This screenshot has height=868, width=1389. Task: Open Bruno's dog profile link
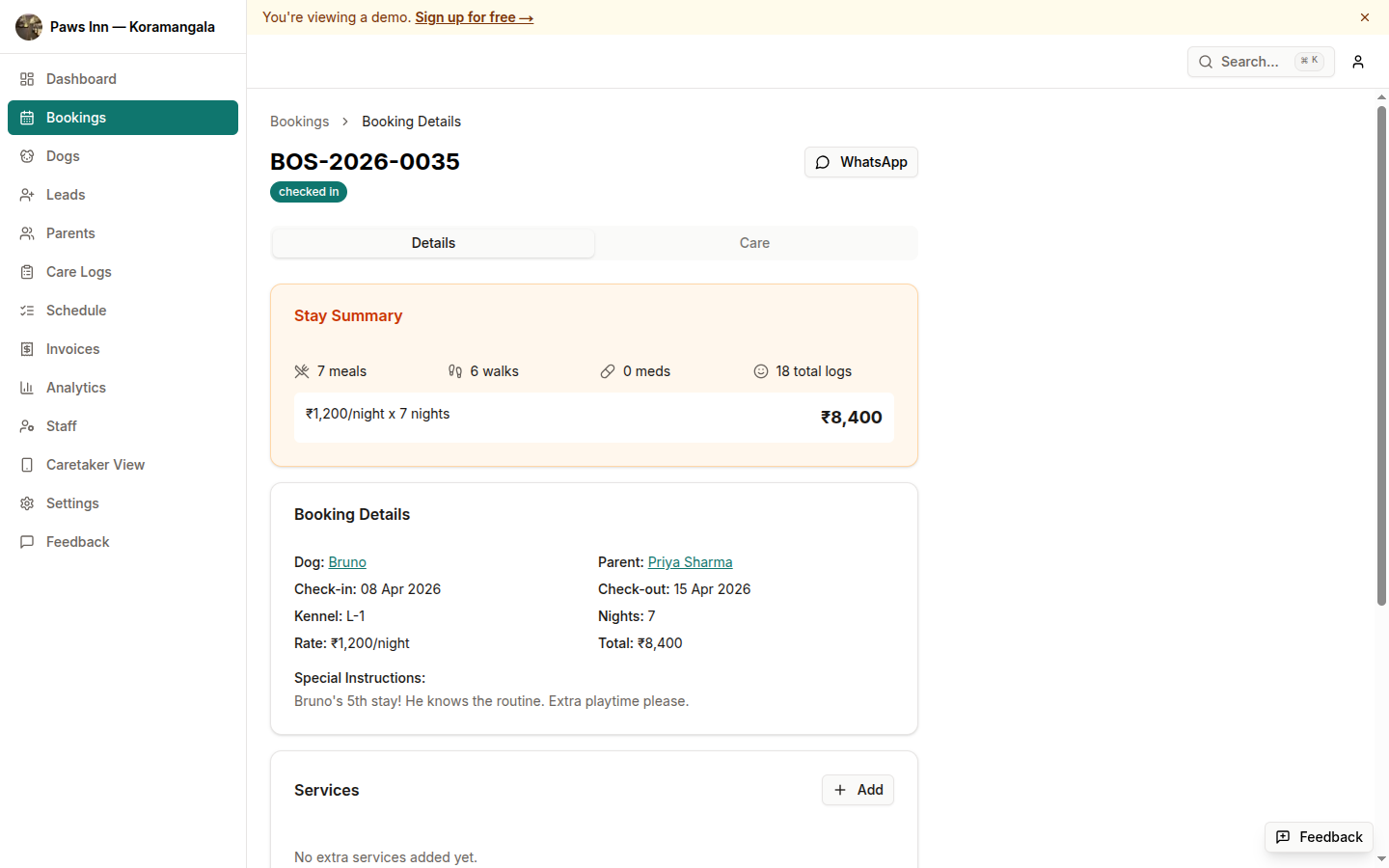coord(346,561)
